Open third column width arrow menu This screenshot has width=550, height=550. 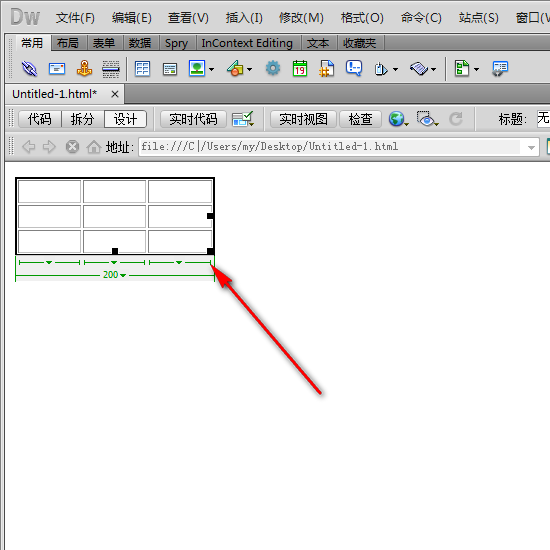click(x=179, y=262)
